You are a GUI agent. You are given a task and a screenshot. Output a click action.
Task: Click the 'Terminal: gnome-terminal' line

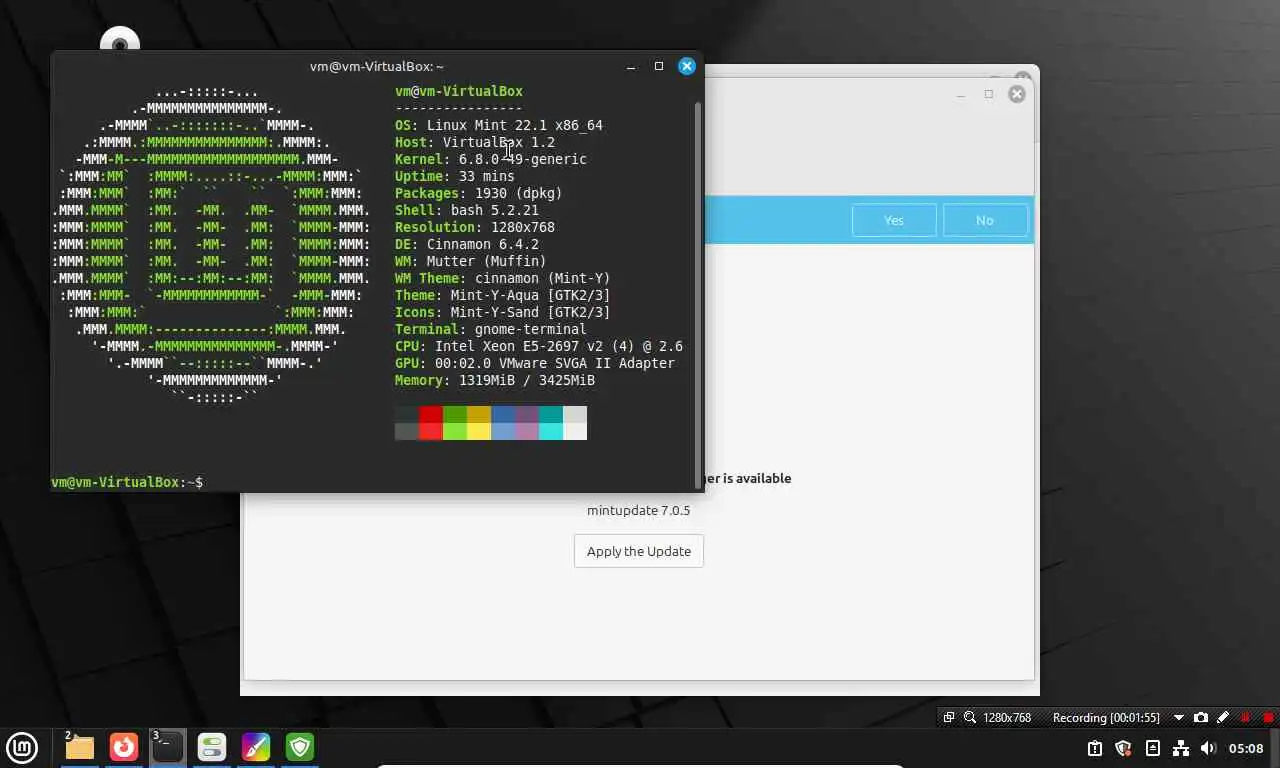491,329
